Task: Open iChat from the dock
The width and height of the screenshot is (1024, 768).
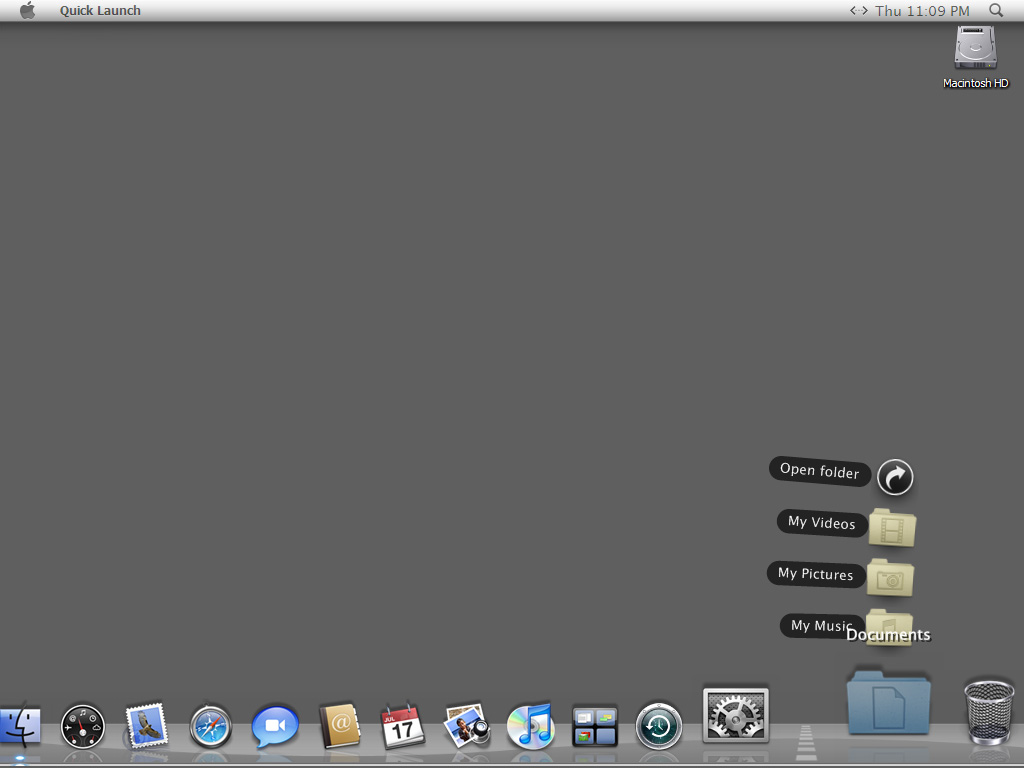Action: [x=275, y=726]
